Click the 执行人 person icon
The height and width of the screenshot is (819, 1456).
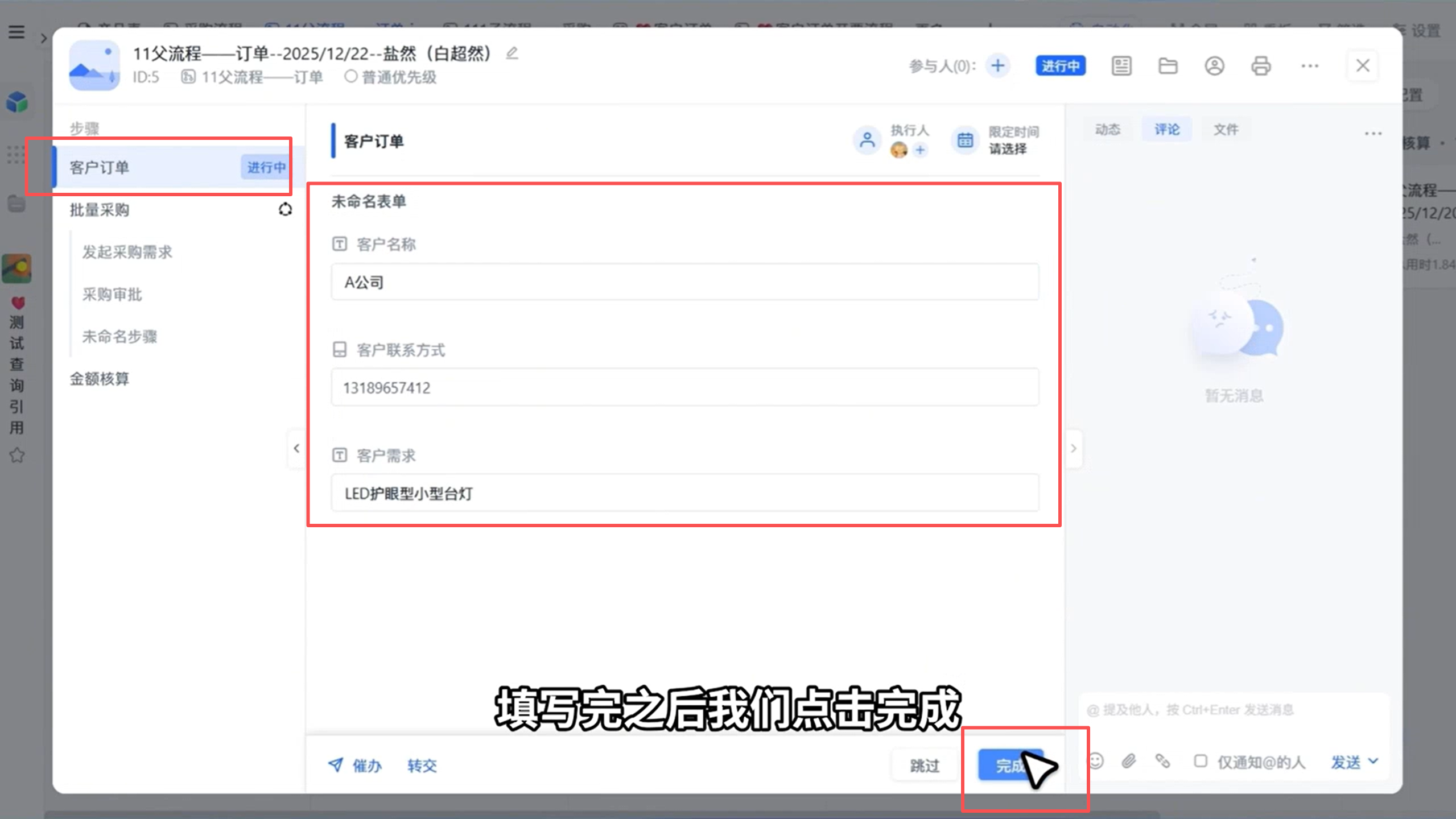[x=867, y=140]
